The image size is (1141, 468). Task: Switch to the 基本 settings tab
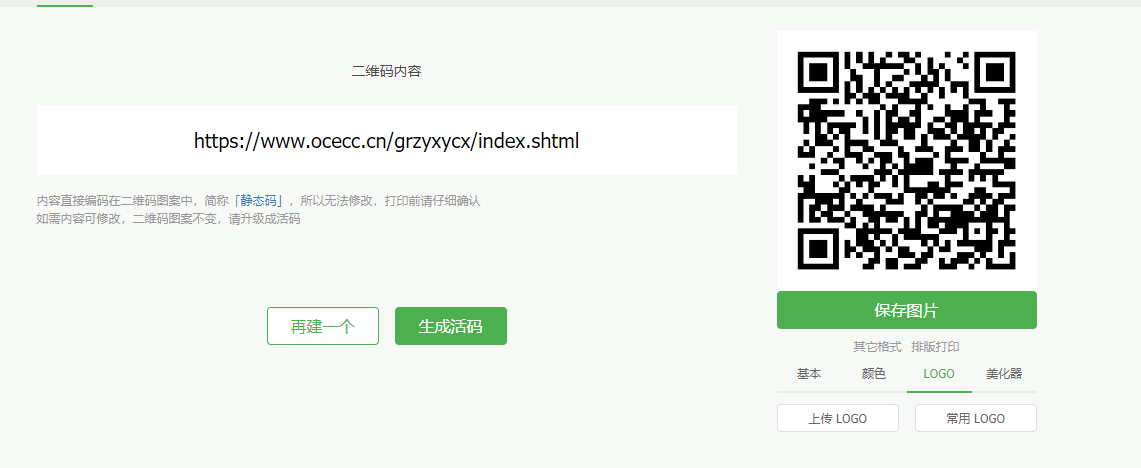point(808,373)
